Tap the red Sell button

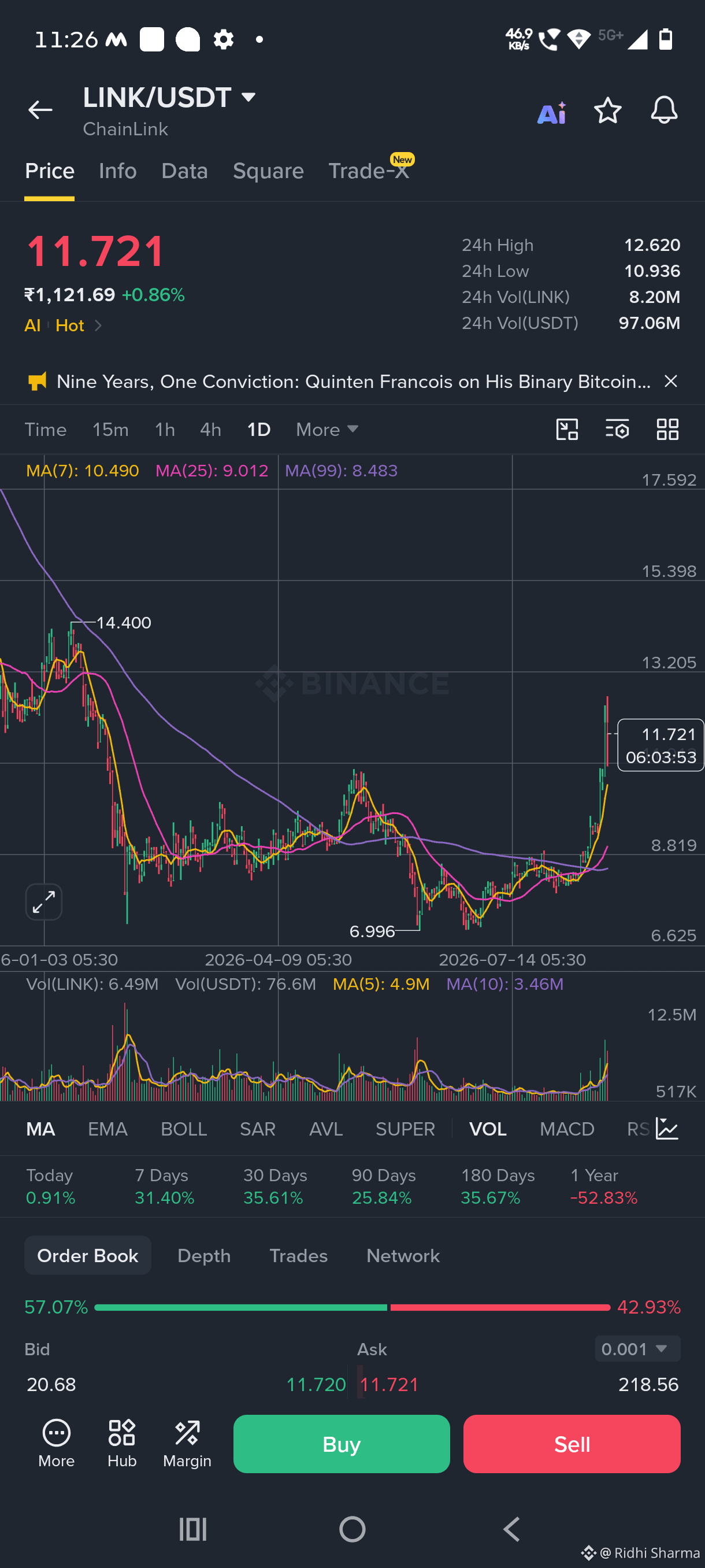pos(572,1444)
